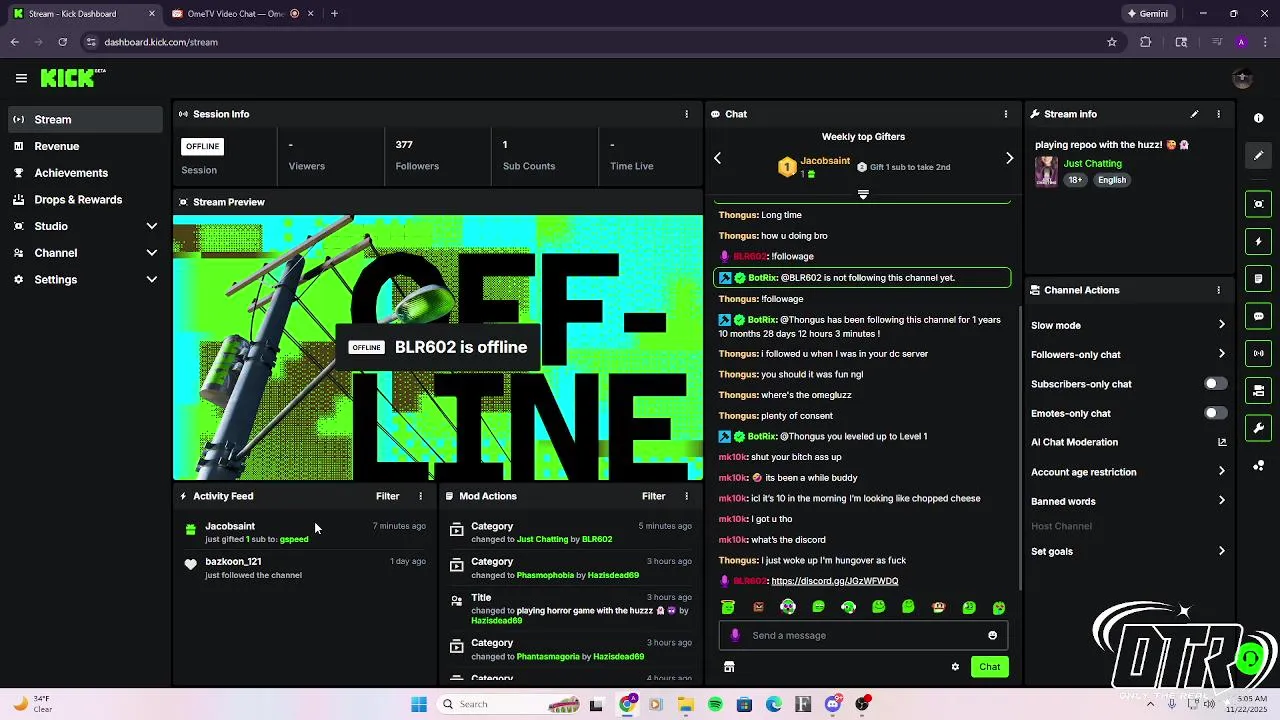Bookmark this page with star icon
The image size is (1280, 720).
(1111, 42)
